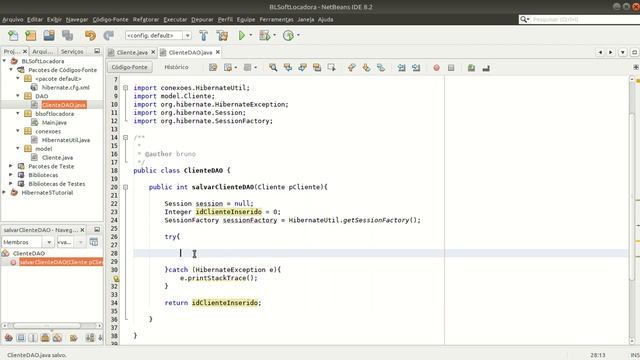Click the Build Project hammer icon
Image resolution: width=640 pixels, height=360 pixels.
[x=203, y=36]
